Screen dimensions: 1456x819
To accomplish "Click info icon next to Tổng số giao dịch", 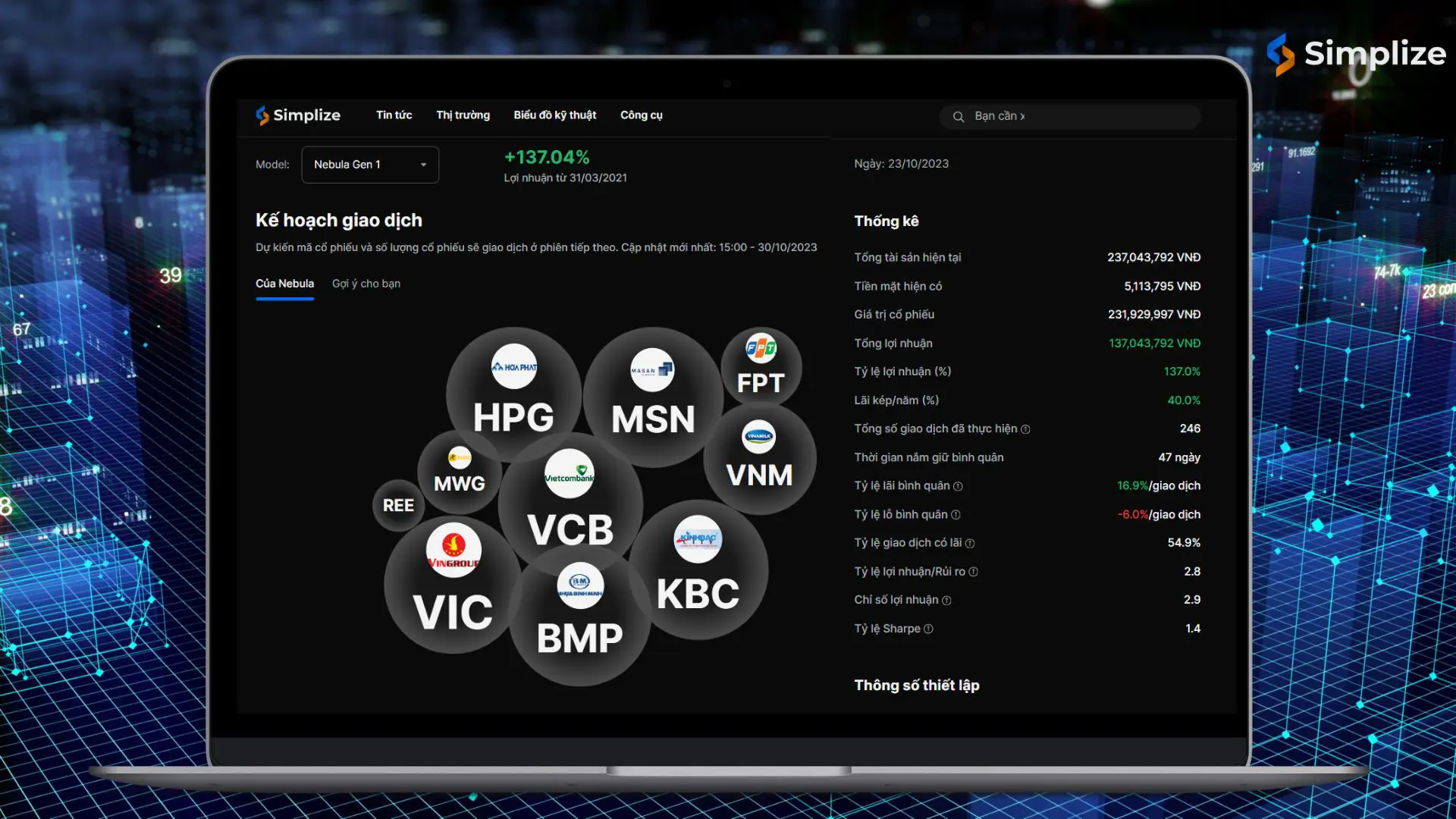I will tap(1025, 429).
